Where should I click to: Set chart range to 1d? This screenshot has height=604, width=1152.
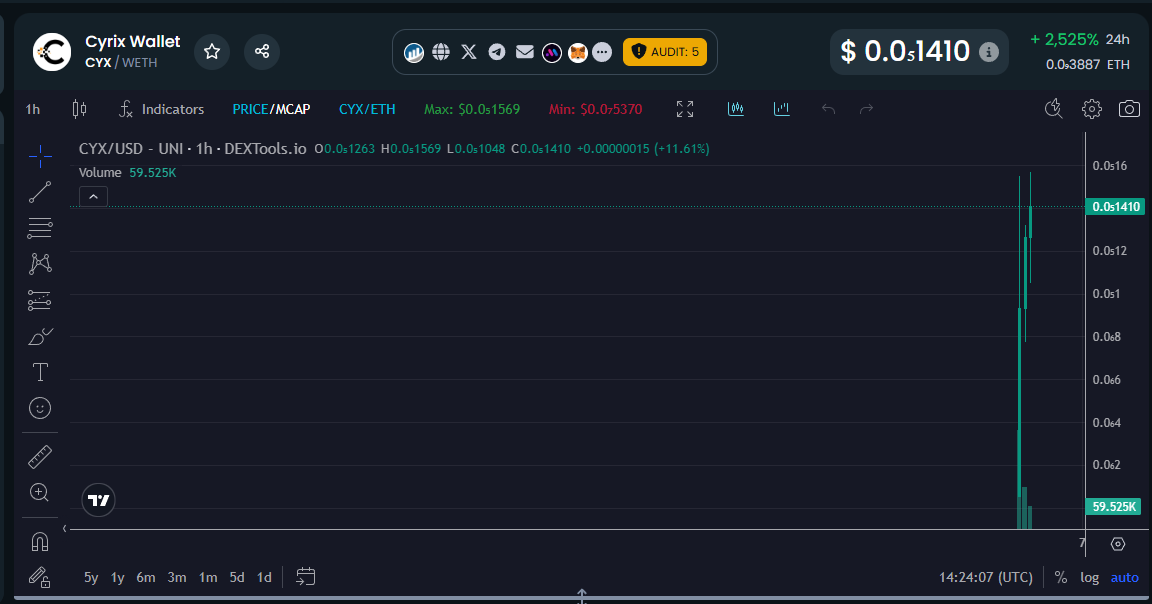[264, 578]
